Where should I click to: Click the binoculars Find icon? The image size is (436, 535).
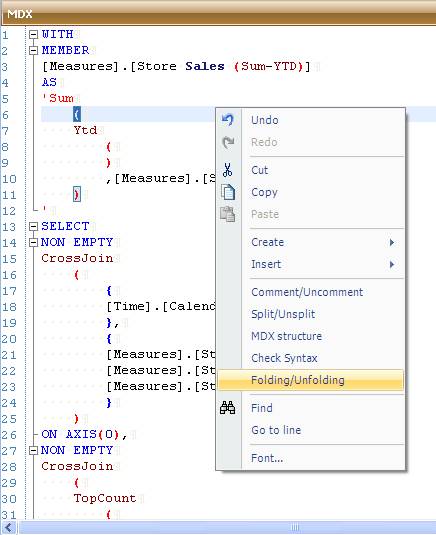click(x=228, y=408)
